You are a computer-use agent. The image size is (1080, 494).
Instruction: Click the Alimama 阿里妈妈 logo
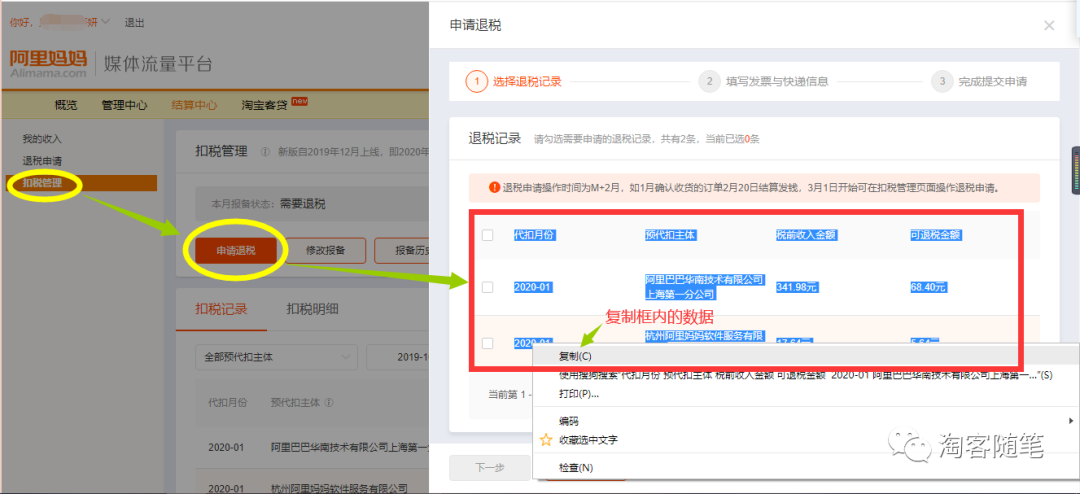(48, 63)
